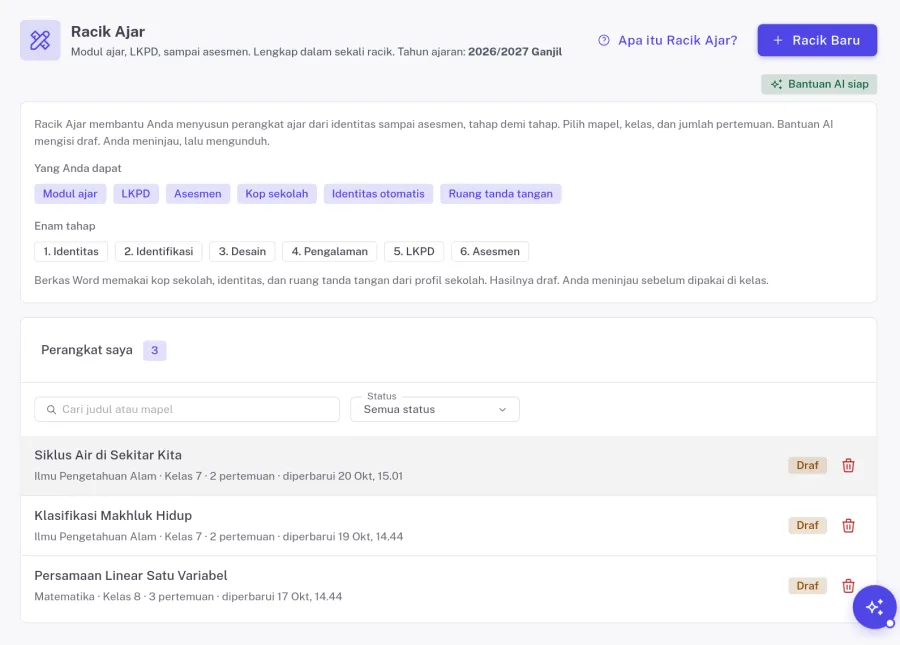This screenshot has height=645, width=900.
Task: Click the Bantuan AI siap badge
Action: (819, 84)
